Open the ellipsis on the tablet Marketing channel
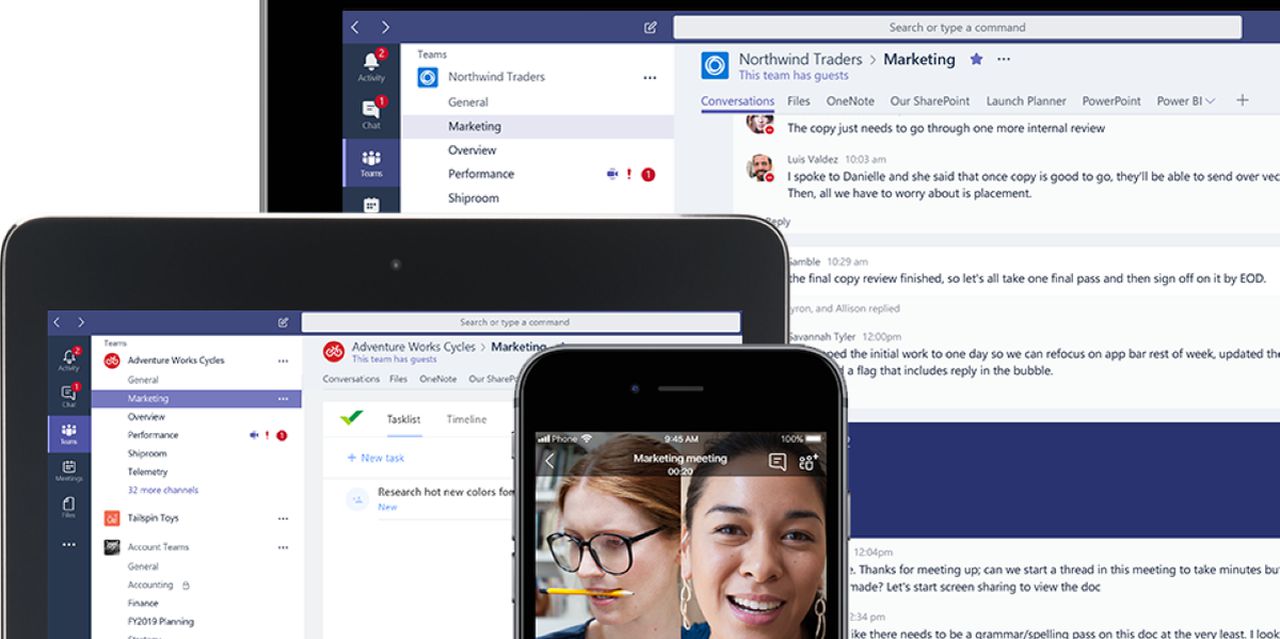1280x639 pixels. point(283,399)
